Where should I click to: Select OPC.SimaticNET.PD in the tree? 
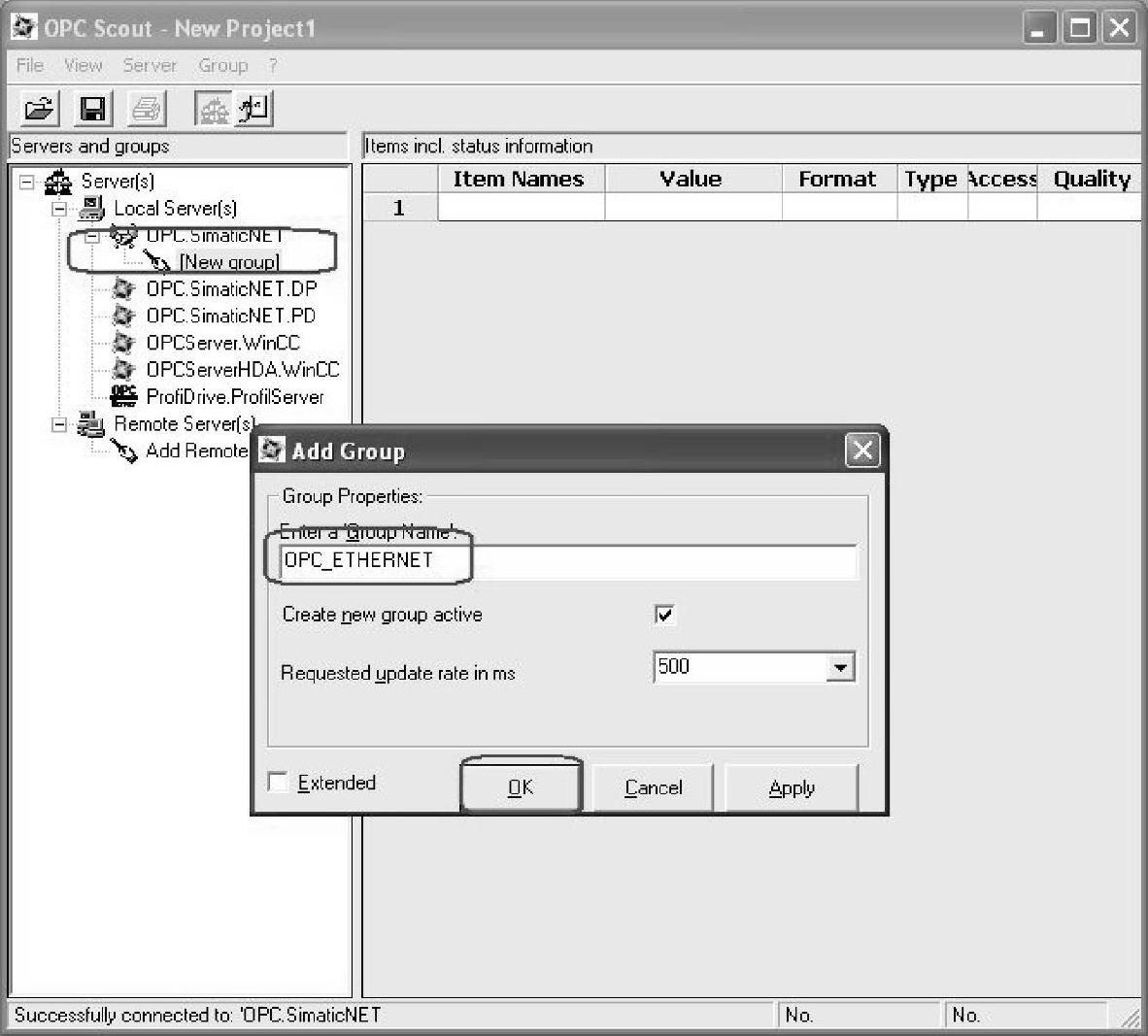pyautogui.click(x=230, y=317)
